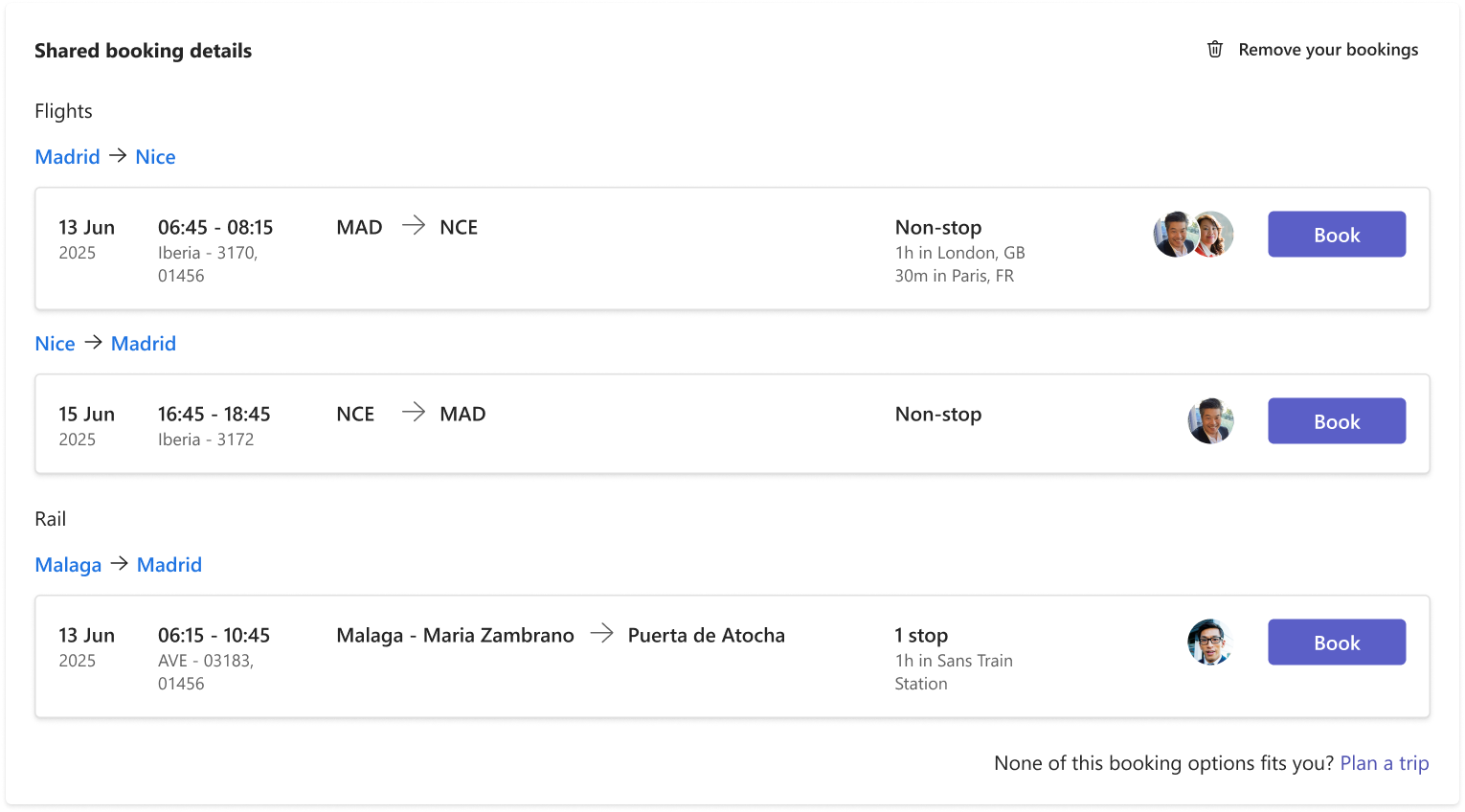Click arrow between Maria Zambrano and Puerta de Atocha
Viewport: 1465px width, 812px height.
[x=601, y=634]
